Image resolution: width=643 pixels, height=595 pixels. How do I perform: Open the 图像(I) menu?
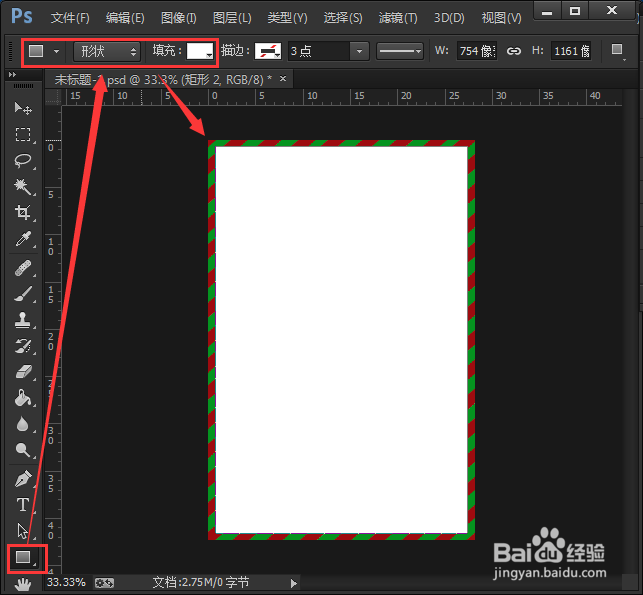click(x=178, y=18)
